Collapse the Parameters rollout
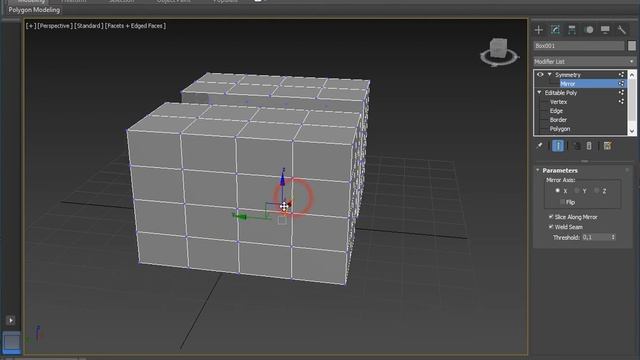This screenshot has width=640, height=360. click(x=538, y=170)
